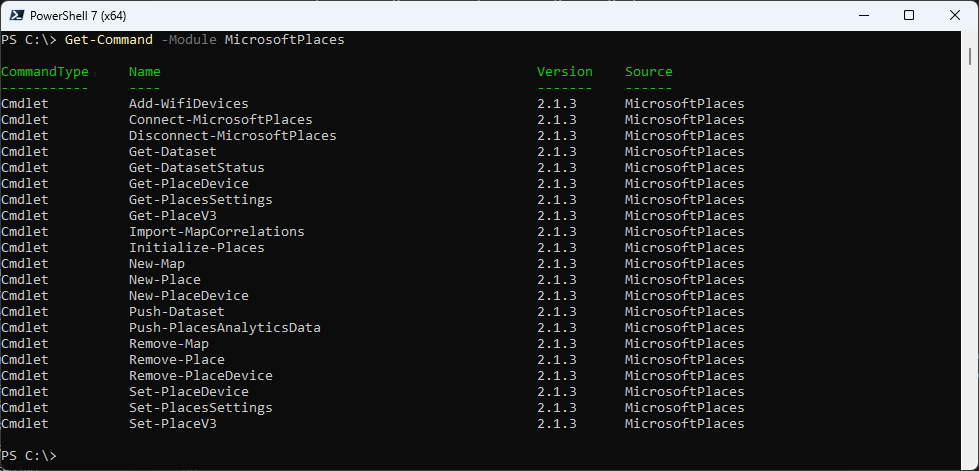Click the Add-WifiDevices cmdlet name

click(188, 104)
